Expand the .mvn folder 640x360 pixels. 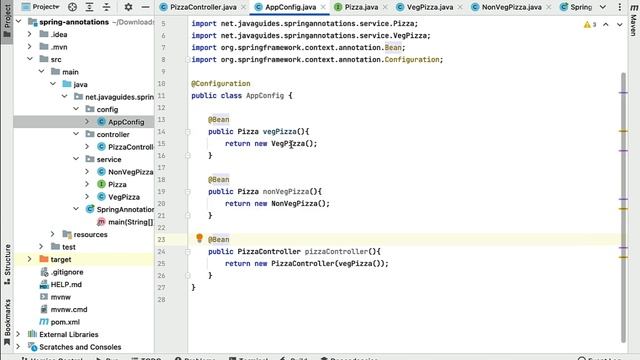pos(29,47)
